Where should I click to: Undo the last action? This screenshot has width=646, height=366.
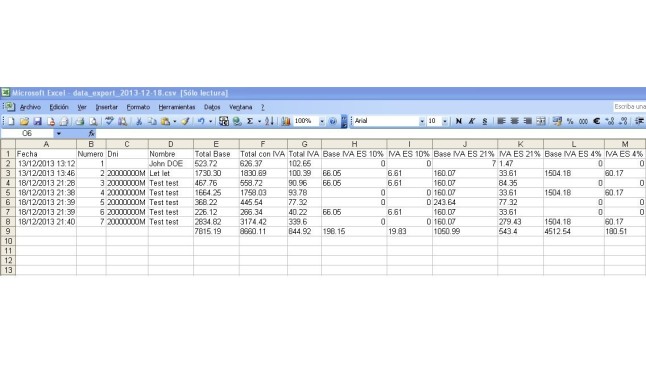201,121
